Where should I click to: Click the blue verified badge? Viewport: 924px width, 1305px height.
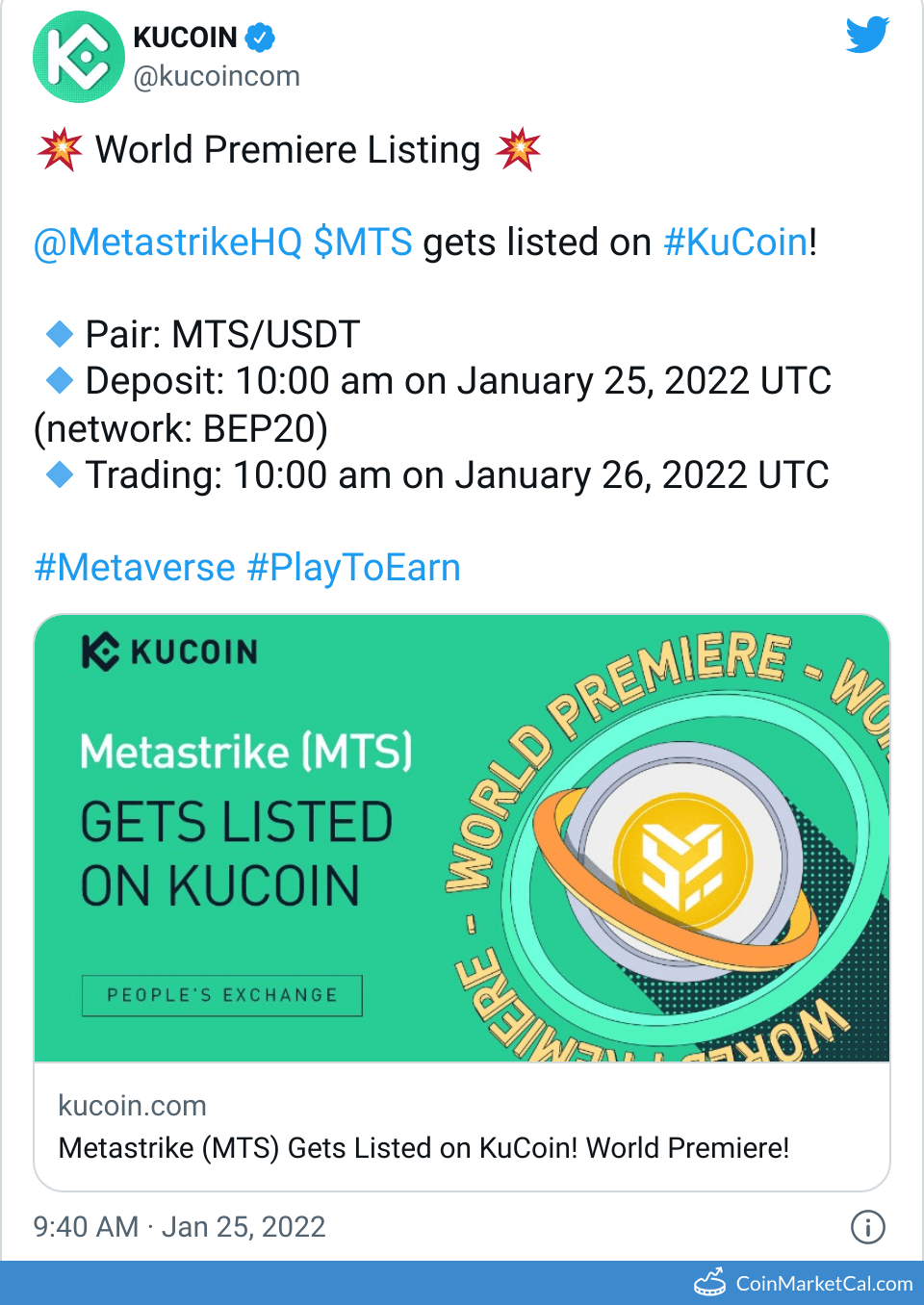point(260,38)
